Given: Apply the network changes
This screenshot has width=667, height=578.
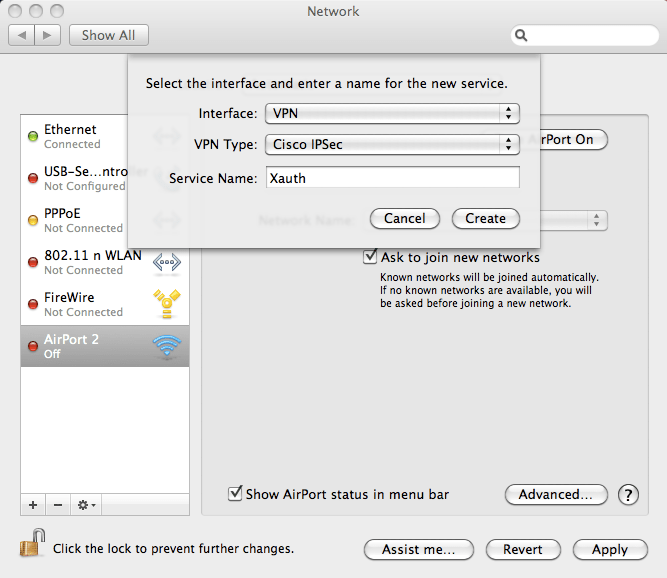Looking at the screenshot, I should pyautogui.click(x=610, y=550).
